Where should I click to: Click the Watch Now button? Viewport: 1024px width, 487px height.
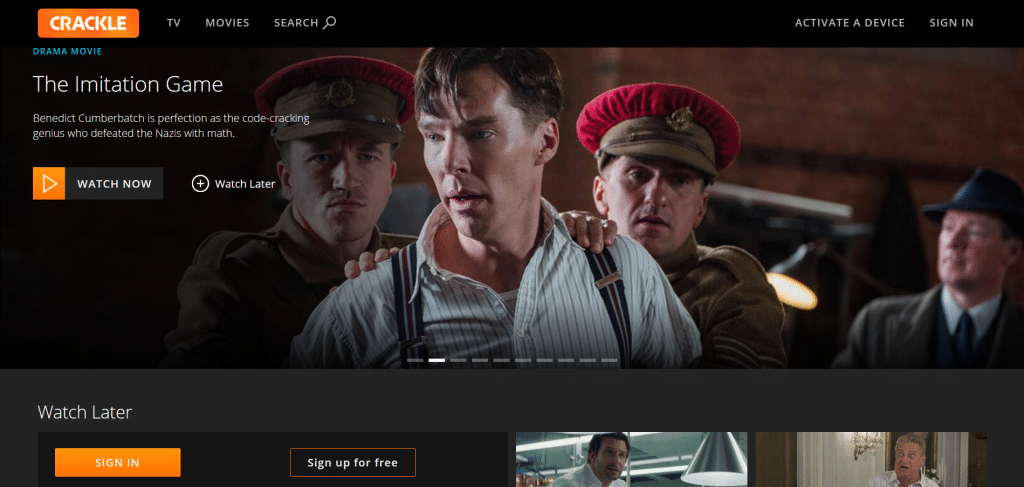click(98, 183)
